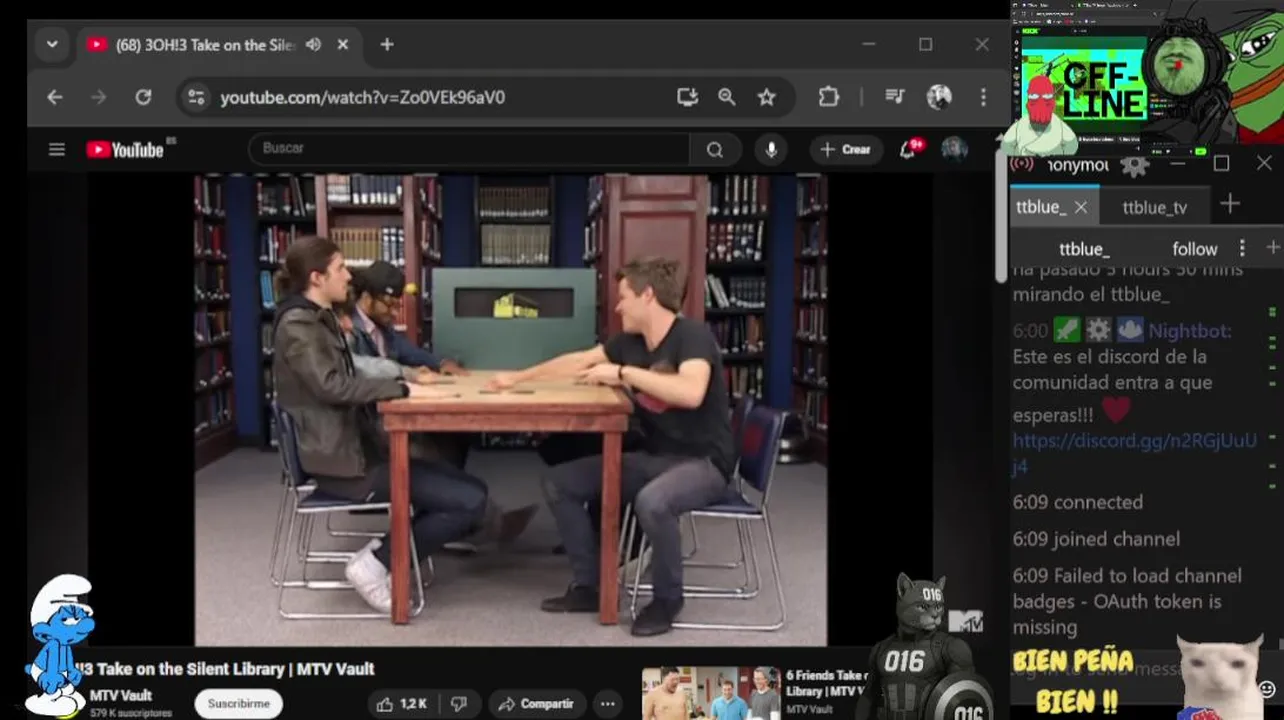Bookmark this page with the star
The height and width of the screenshot is (720, 1284).
[x=766, y=97]
